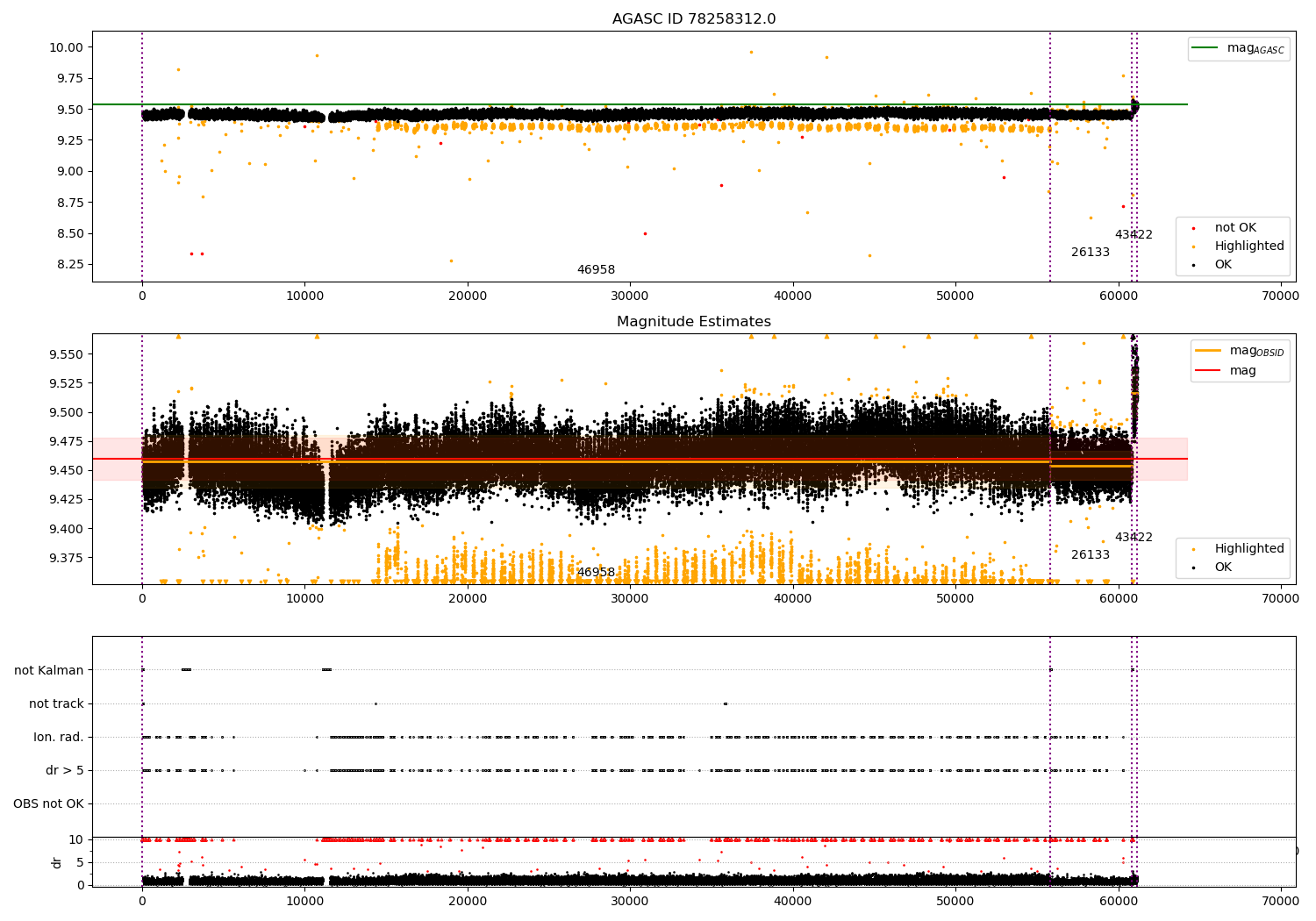
Task: Click 'mag OBSID' legend label in middle plot
Action: pos(1256,351)
